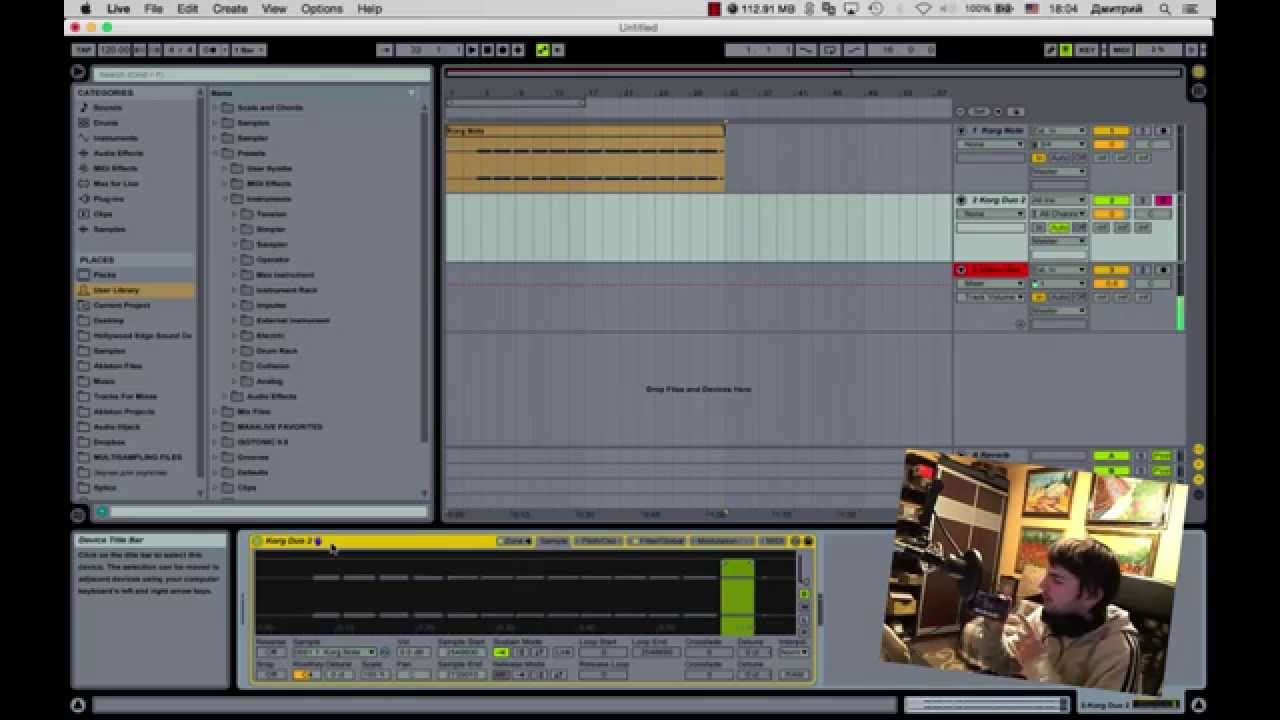Viewport: 1280px width, 720px height.
Task: Open the File menu
Action: coord(153,9)
